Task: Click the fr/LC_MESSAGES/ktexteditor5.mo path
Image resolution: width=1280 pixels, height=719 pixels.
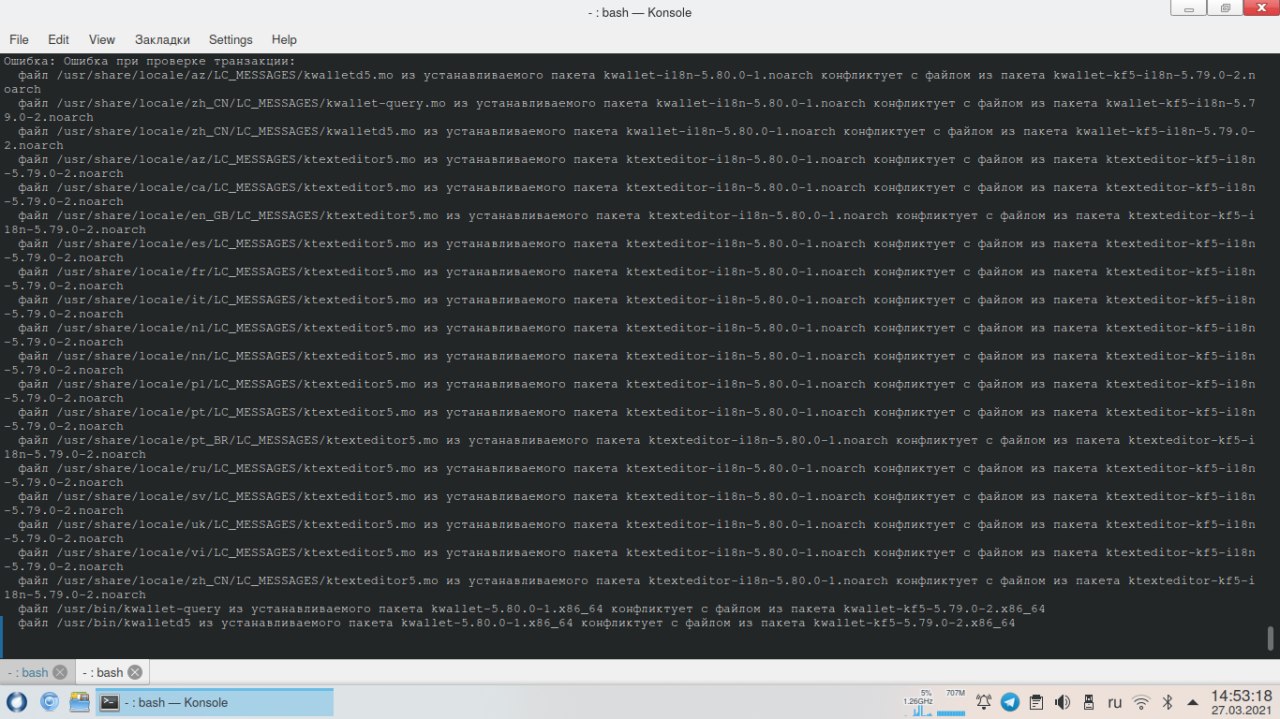Action: click(235, 271)
